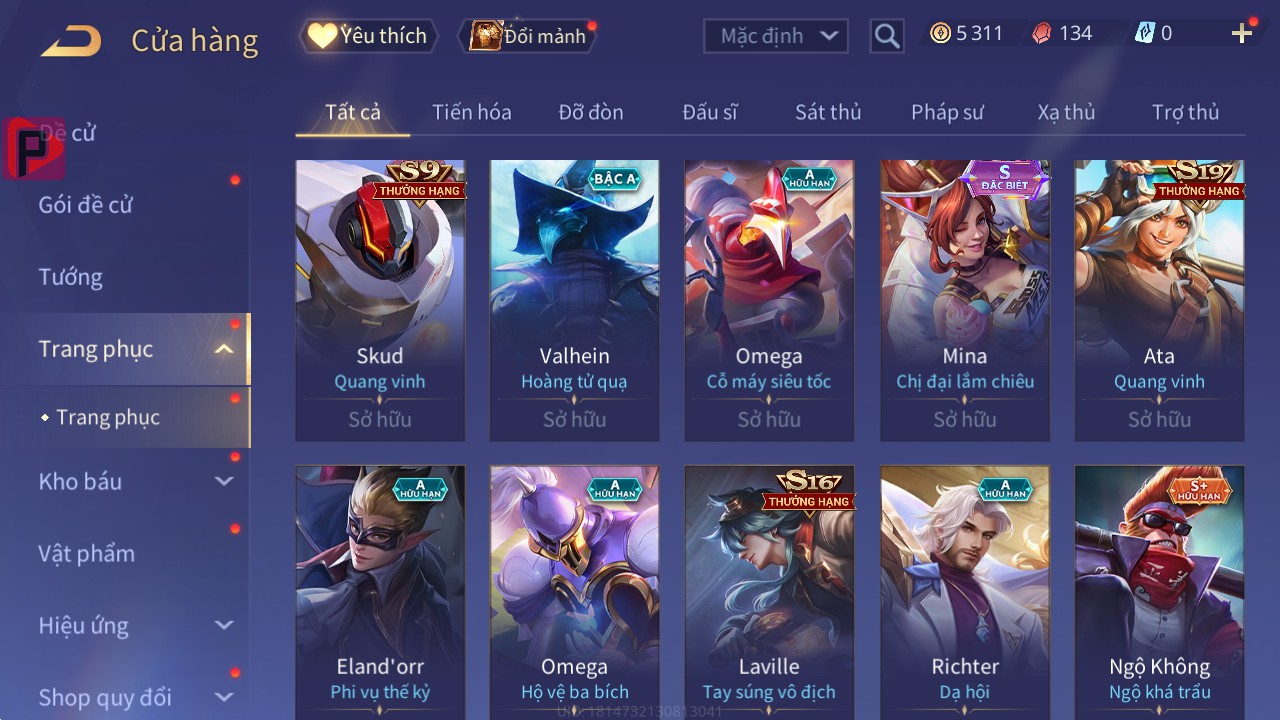1280x720 pixels.
Task: Open Gói đề cử in sidebar
Action: pos(86,205)
